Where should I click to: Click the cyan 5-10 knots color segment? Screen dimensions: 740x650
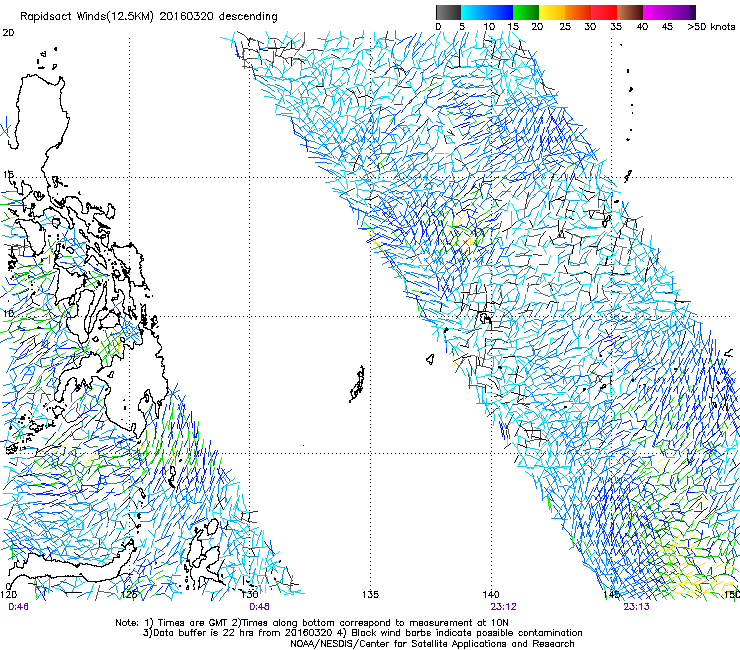coord(474,12)
